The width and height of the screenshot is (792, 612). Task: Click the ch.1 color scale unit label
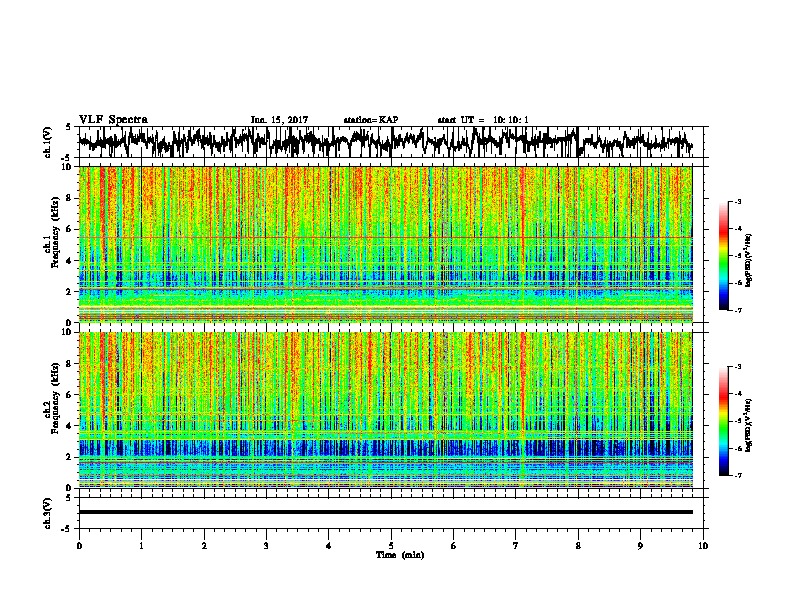point(749,261)
